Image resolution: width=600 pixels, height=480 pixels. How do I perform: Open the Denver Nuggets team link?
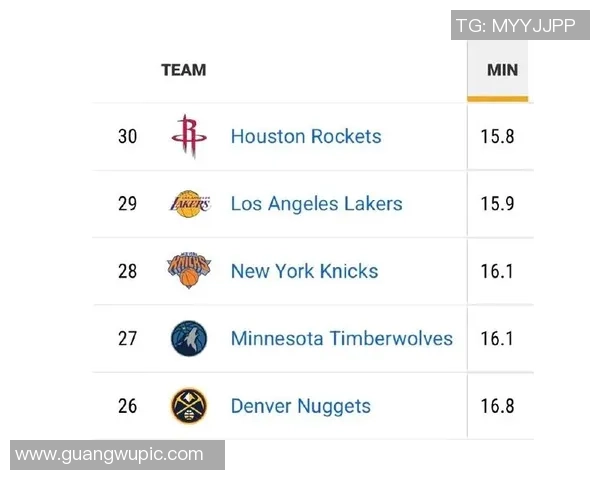click(300, 406)
